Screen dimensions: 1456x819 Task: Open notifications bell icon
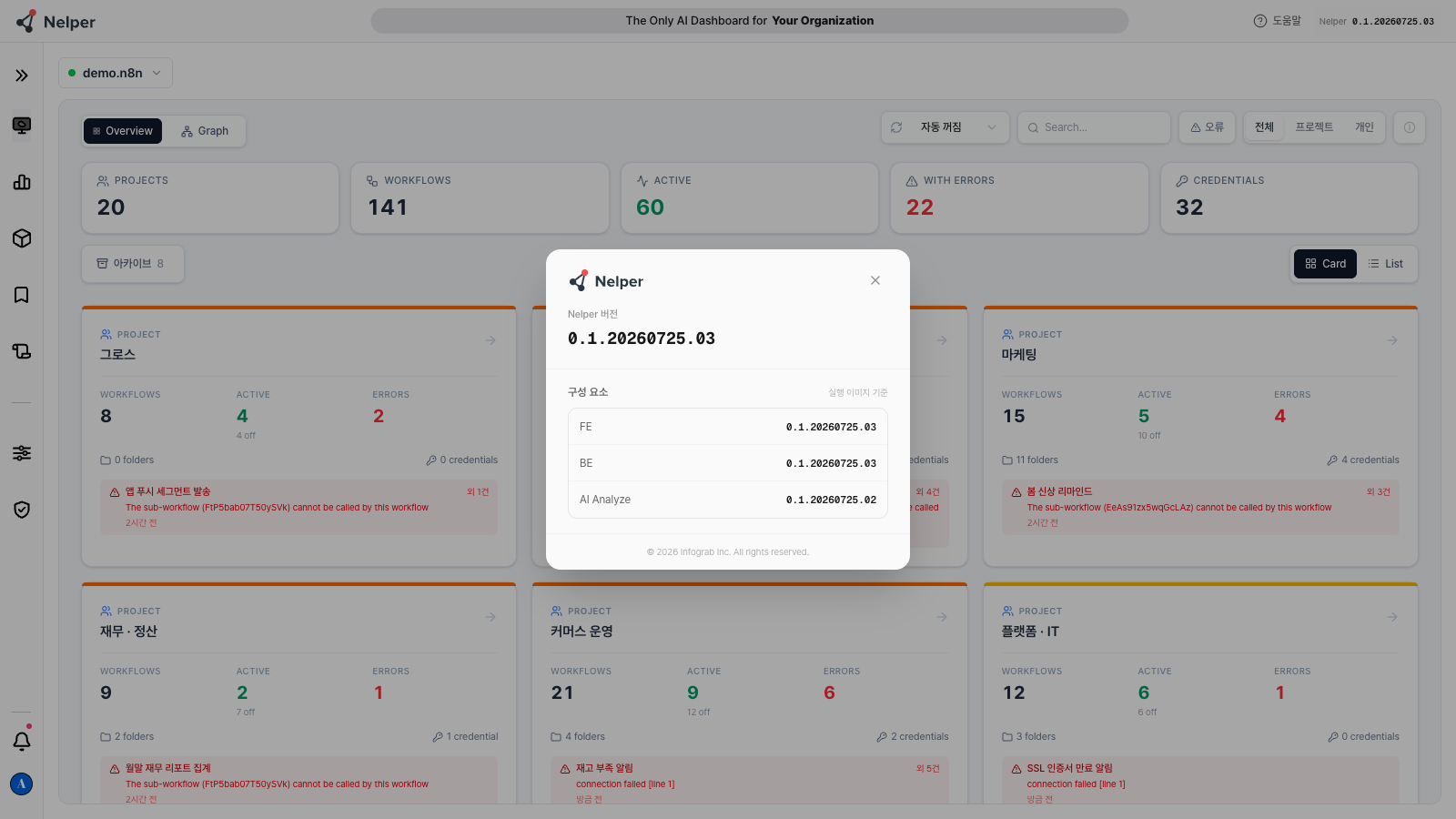click(22, 741)
